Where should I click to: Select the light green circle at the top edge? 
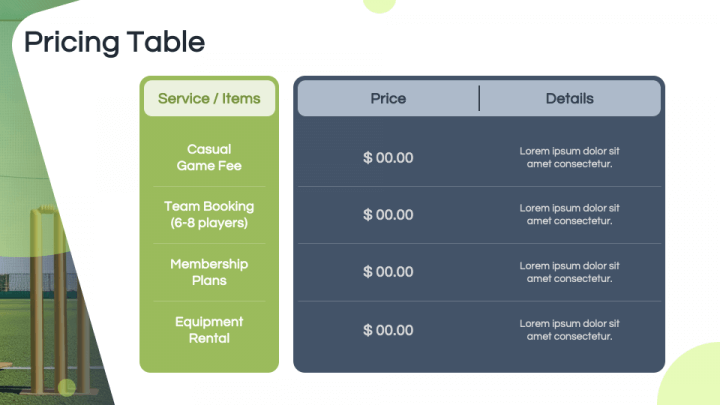[380, 5]
